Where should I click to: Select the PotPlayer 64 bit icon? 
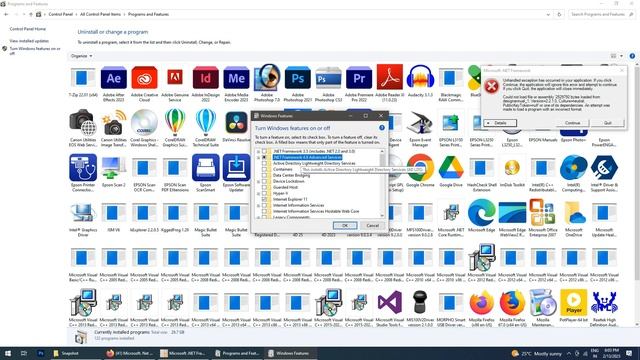[573, 302]
